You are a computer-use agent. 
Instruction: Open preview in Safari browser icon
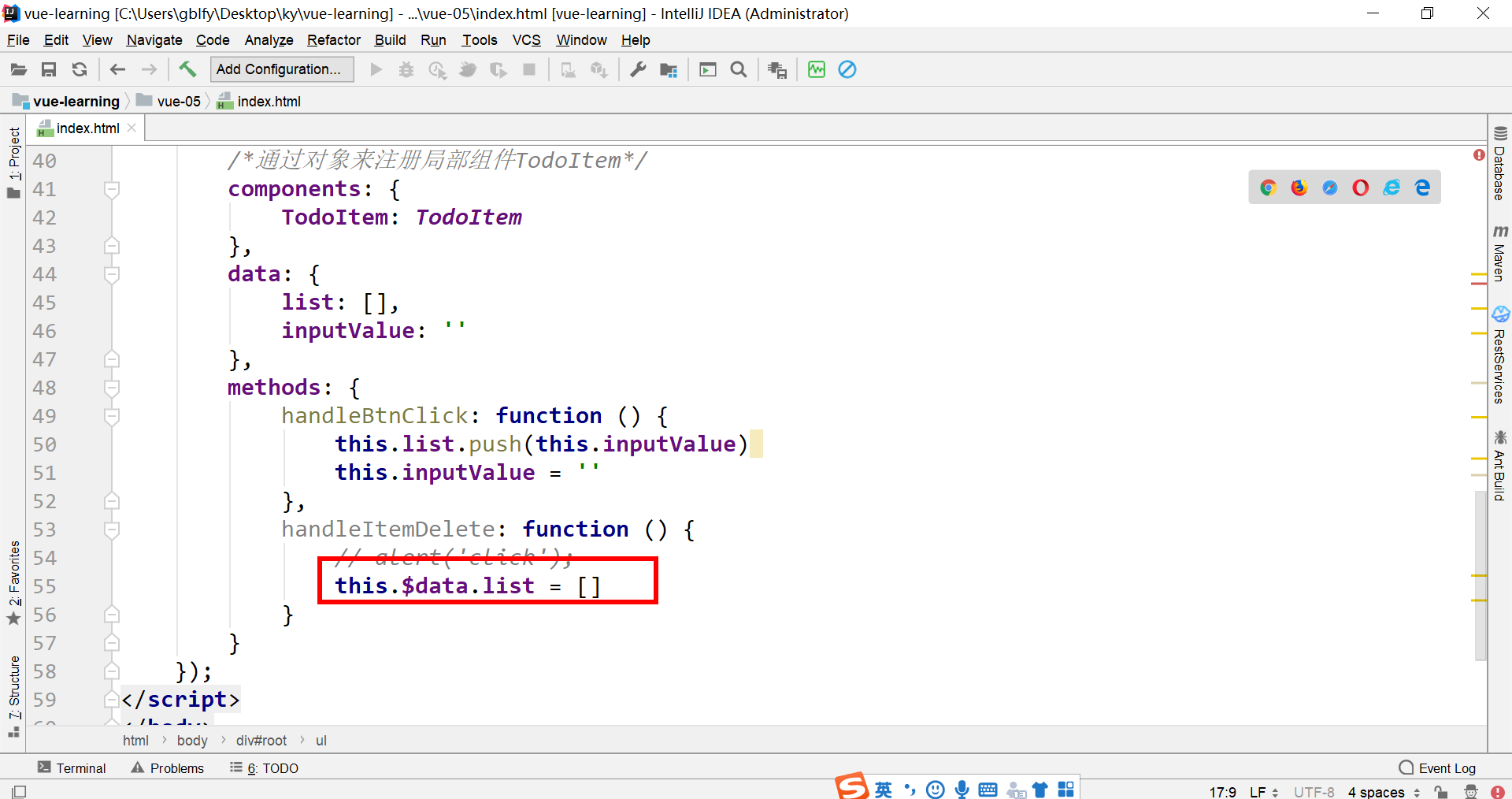(1330, 188)
